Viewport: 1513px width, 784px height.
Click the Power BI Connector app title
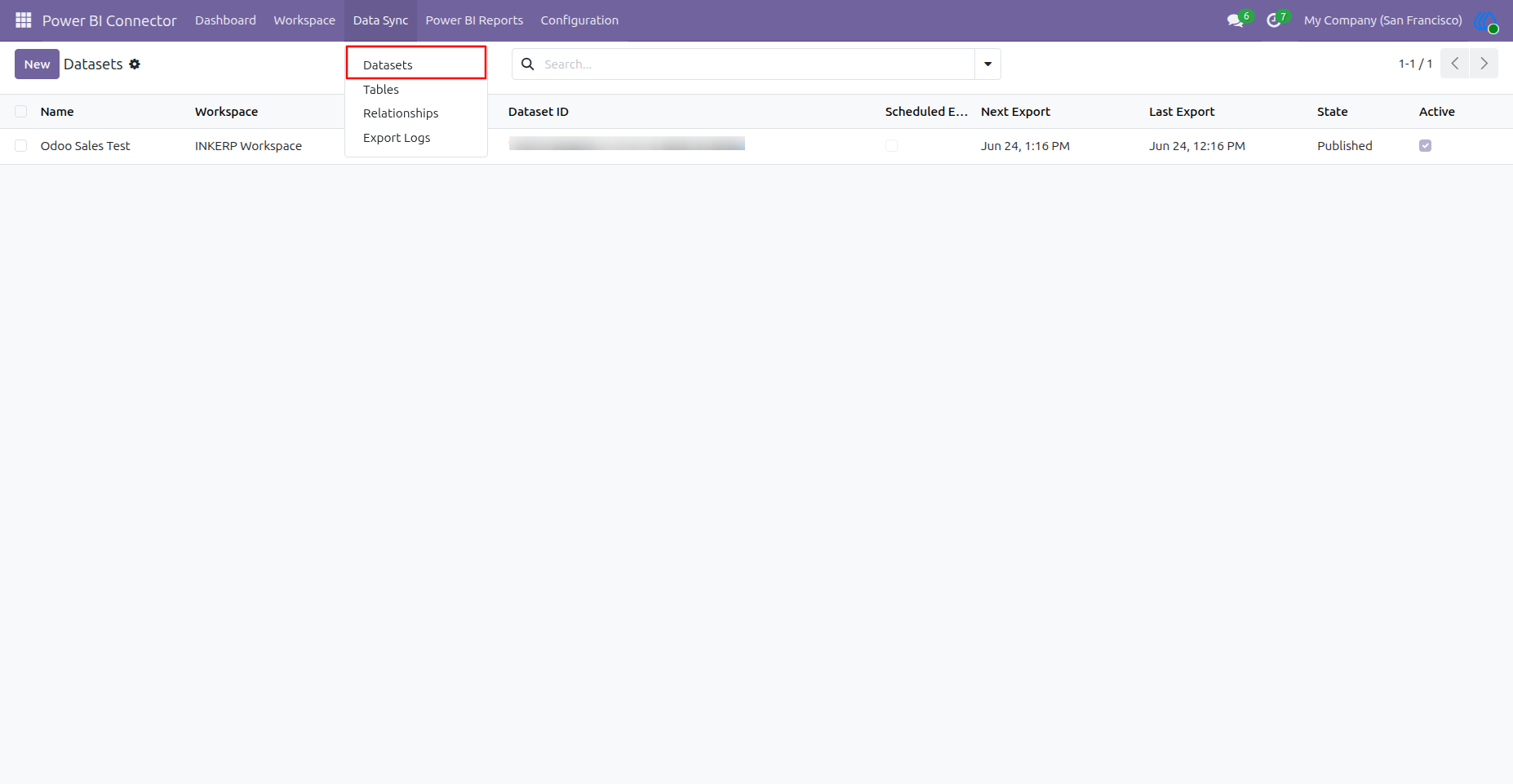pyautogui.click(x=109, y=20)
